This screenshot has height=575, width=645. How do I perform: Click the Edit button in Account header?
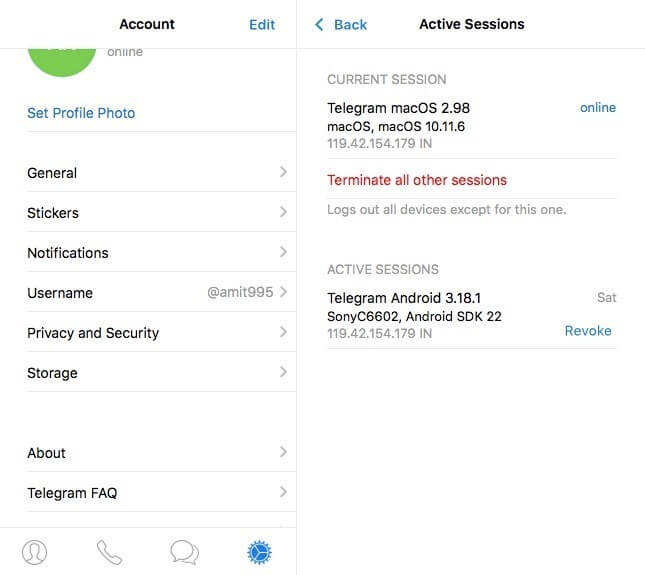click(x=262, y=25)
